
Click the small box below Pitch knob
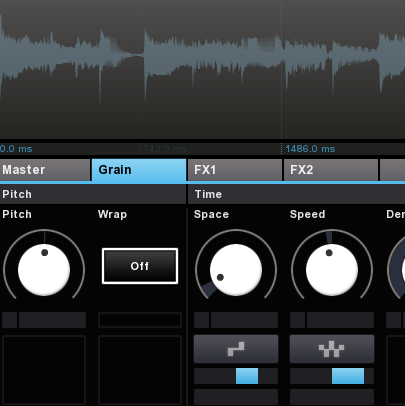pyautogui.click(x=10, y=320)
